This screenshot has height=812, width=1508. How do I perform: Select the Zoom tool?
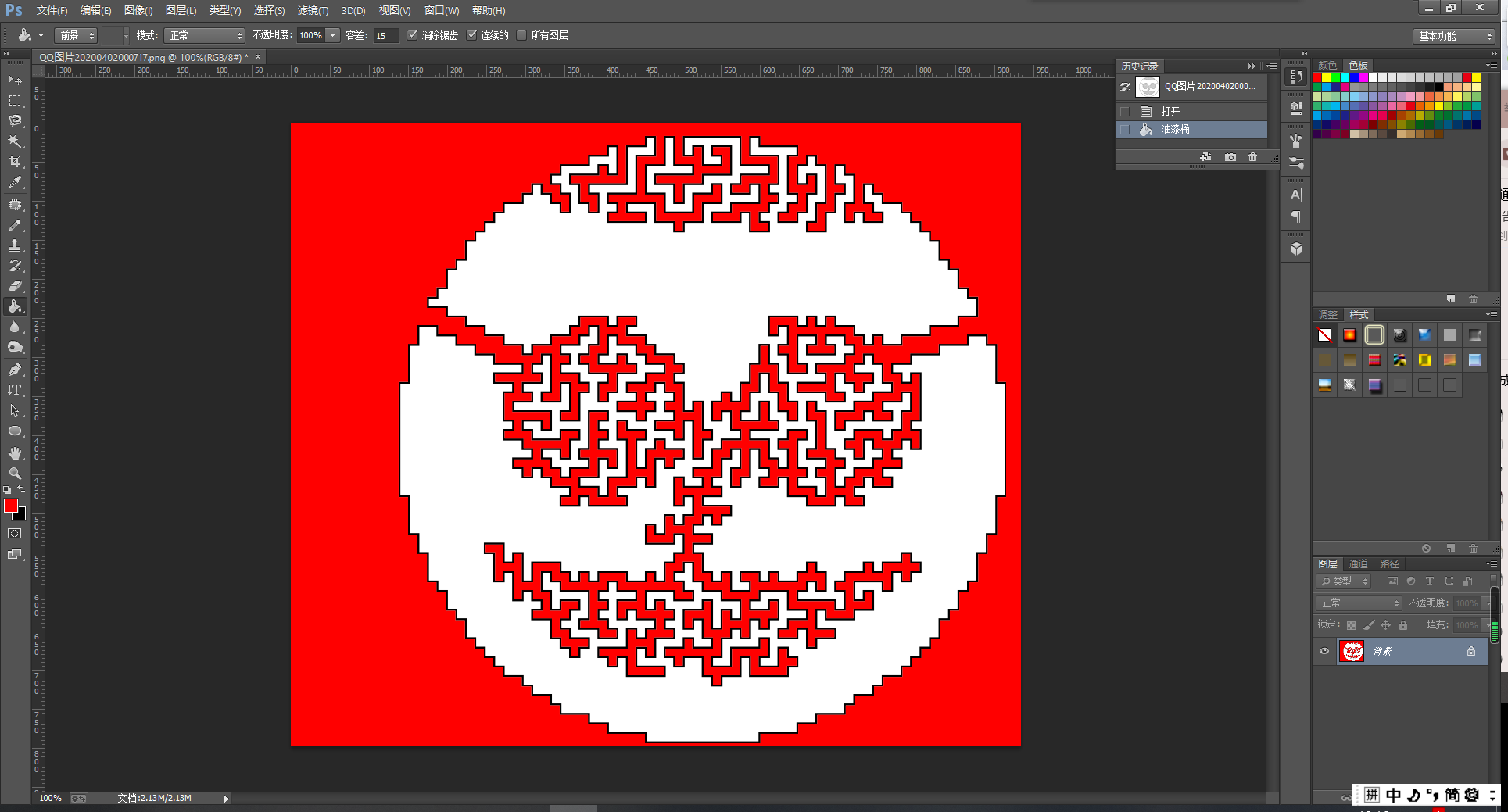pos(15,474)
